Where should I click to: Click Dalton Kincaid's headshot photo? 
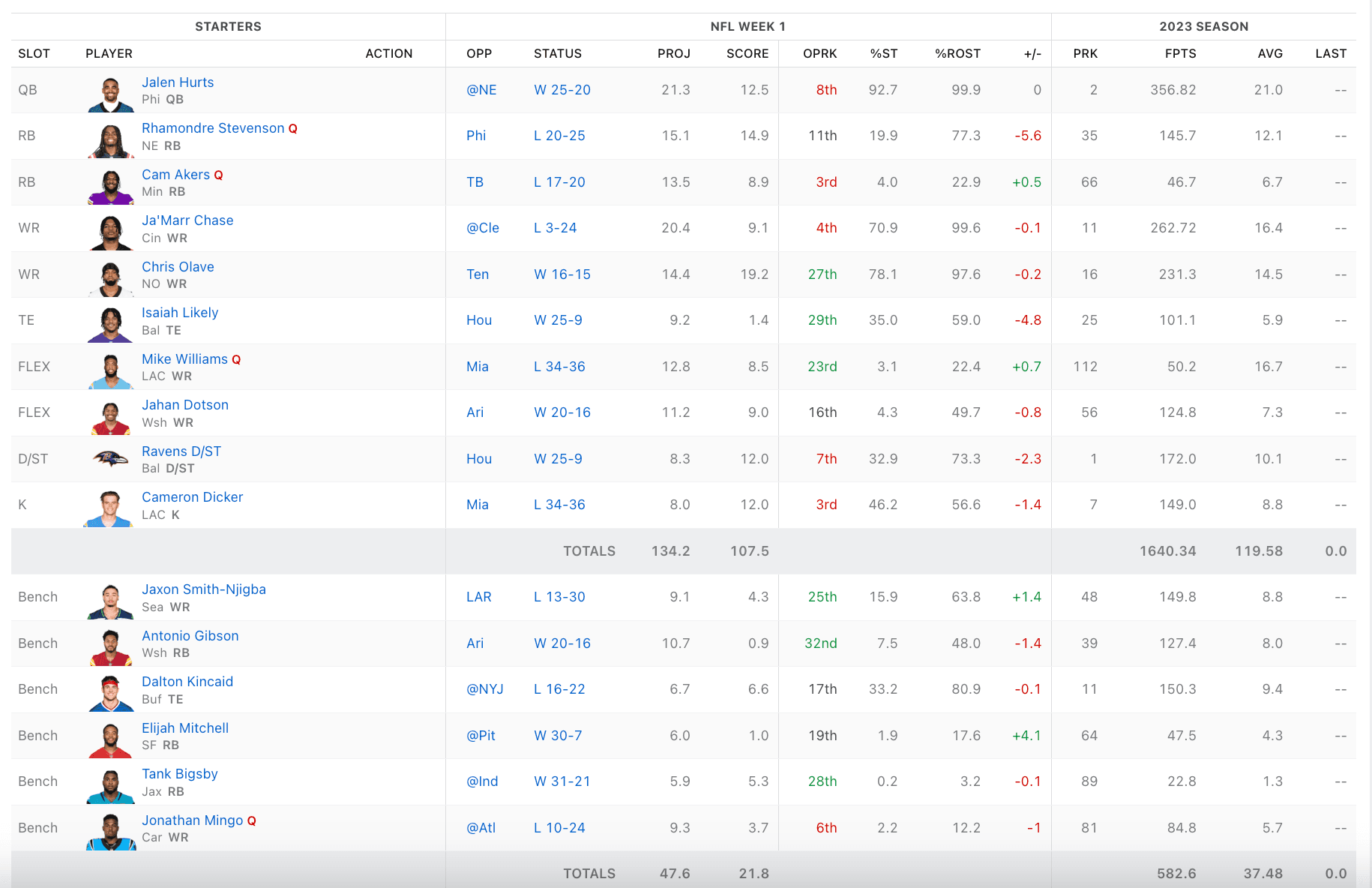[x=111, y=694]
